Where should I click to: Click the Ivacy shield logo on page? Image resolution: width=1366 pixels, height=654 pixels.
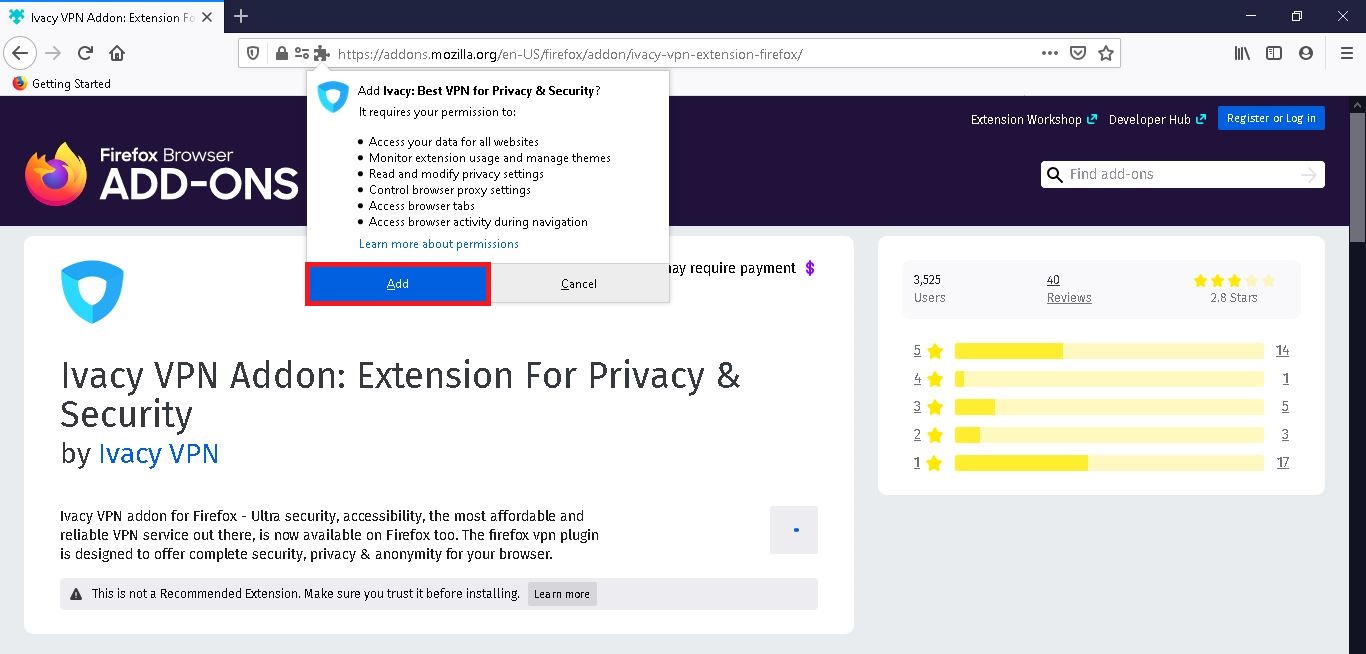[x=92, y=292]
